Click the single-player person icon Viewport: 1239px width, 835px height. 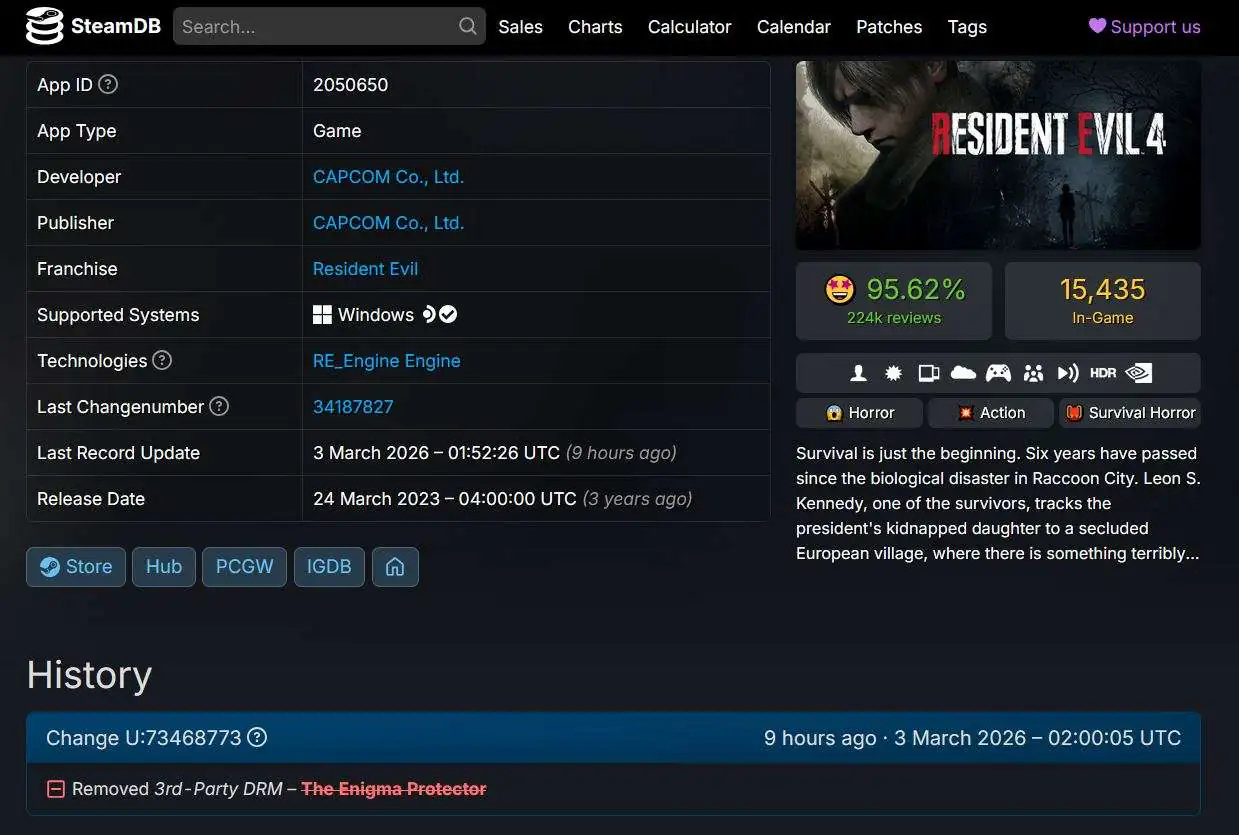[x=858, y=373]
